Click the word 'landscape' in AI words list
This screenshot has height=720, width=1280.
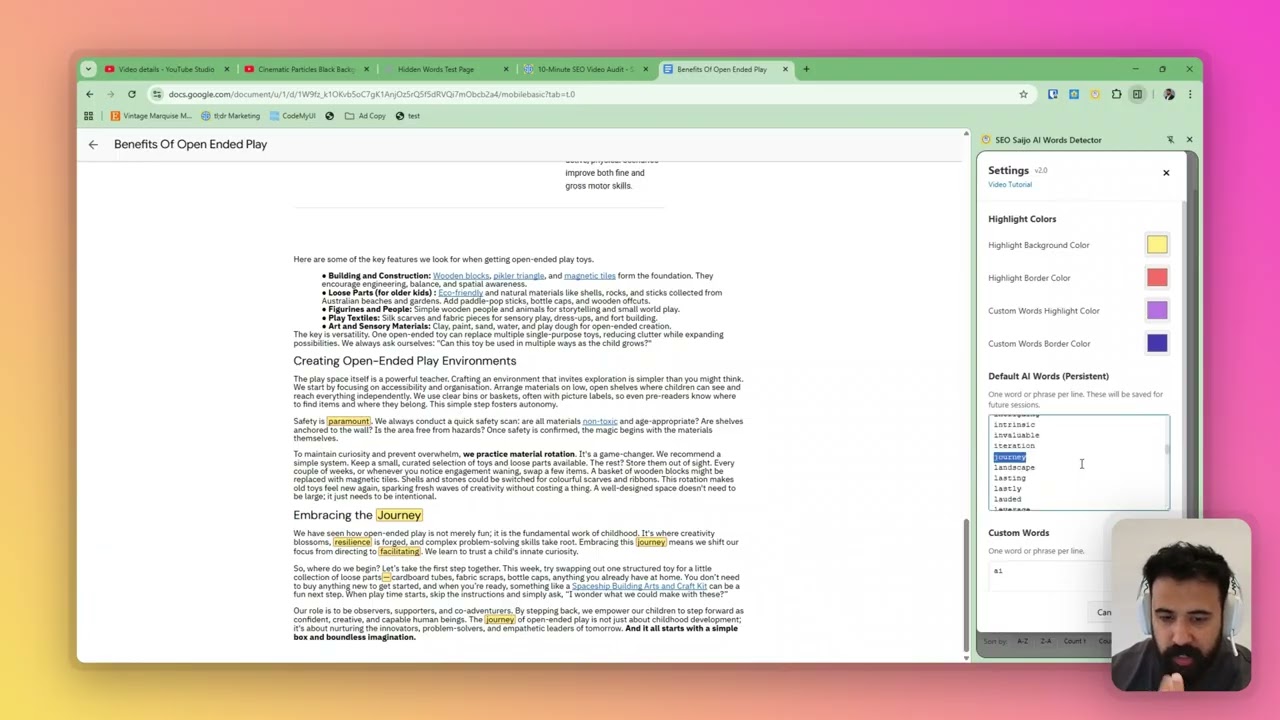click(x=1014, y=467)
